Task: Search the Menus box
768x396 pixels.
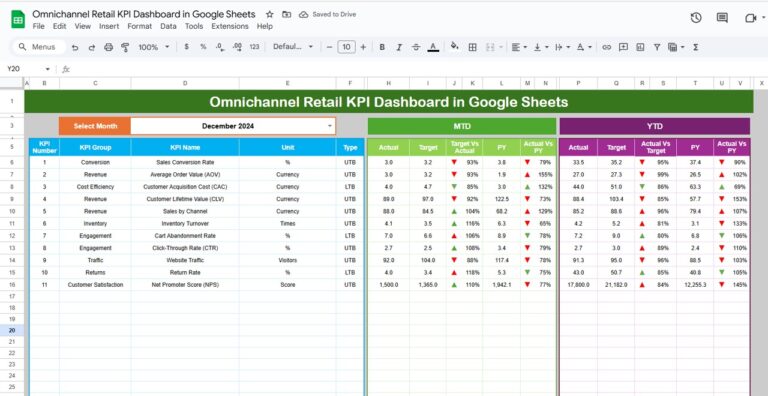Action: pyautogui.click(x=40, y=47)
